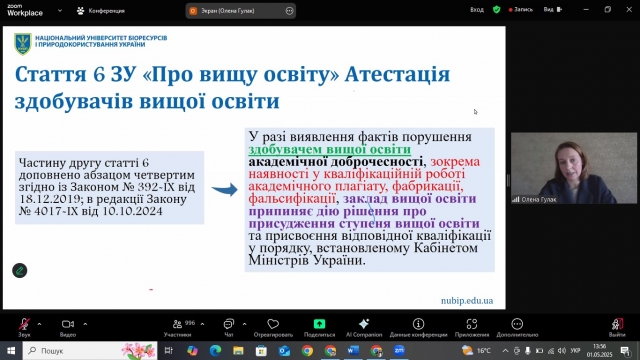Click the УКР language indicator

click(576, 351)
